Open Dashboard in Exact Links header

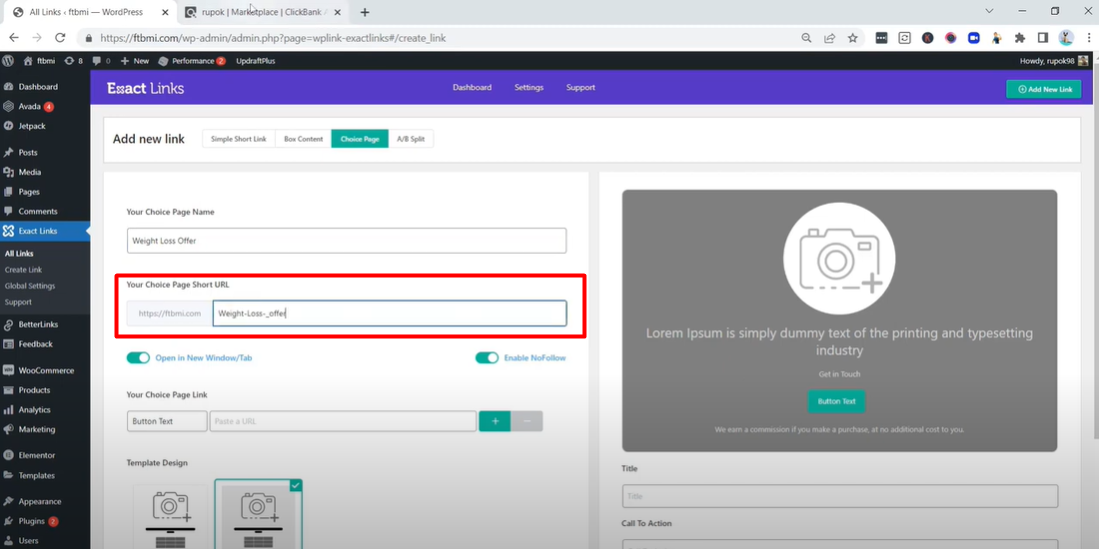click(x=472, y=88)
